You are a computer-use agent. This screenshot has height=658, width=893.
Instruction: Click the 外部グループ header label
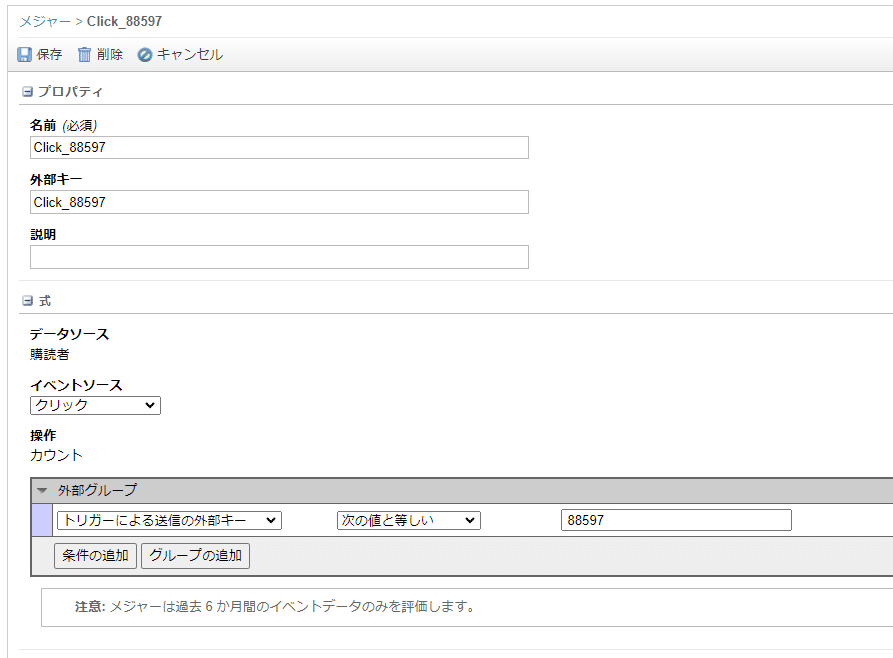pyautogui.click(x=97, y=490)
